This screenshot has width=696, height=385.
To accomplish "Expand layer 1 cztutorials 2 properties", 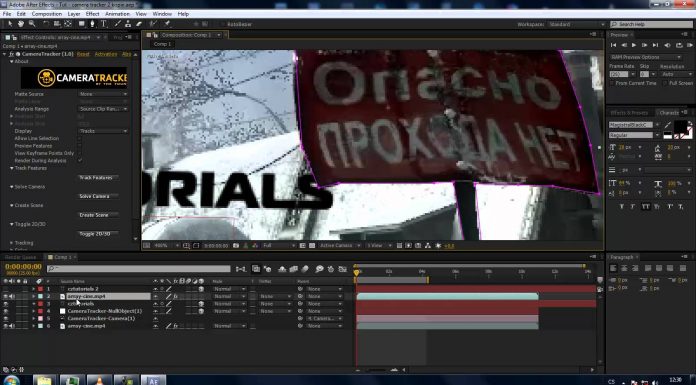I will click(33, 289).
